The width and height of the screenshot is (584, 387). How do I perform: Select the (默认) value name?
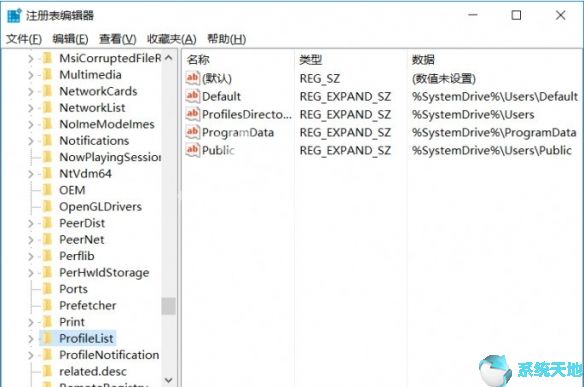coord(217,79)
